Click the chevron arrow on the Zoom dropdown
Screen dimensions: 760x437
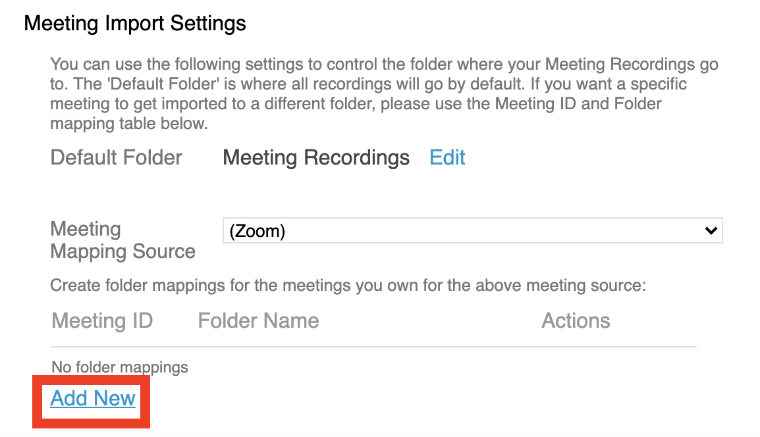point(711,230)
